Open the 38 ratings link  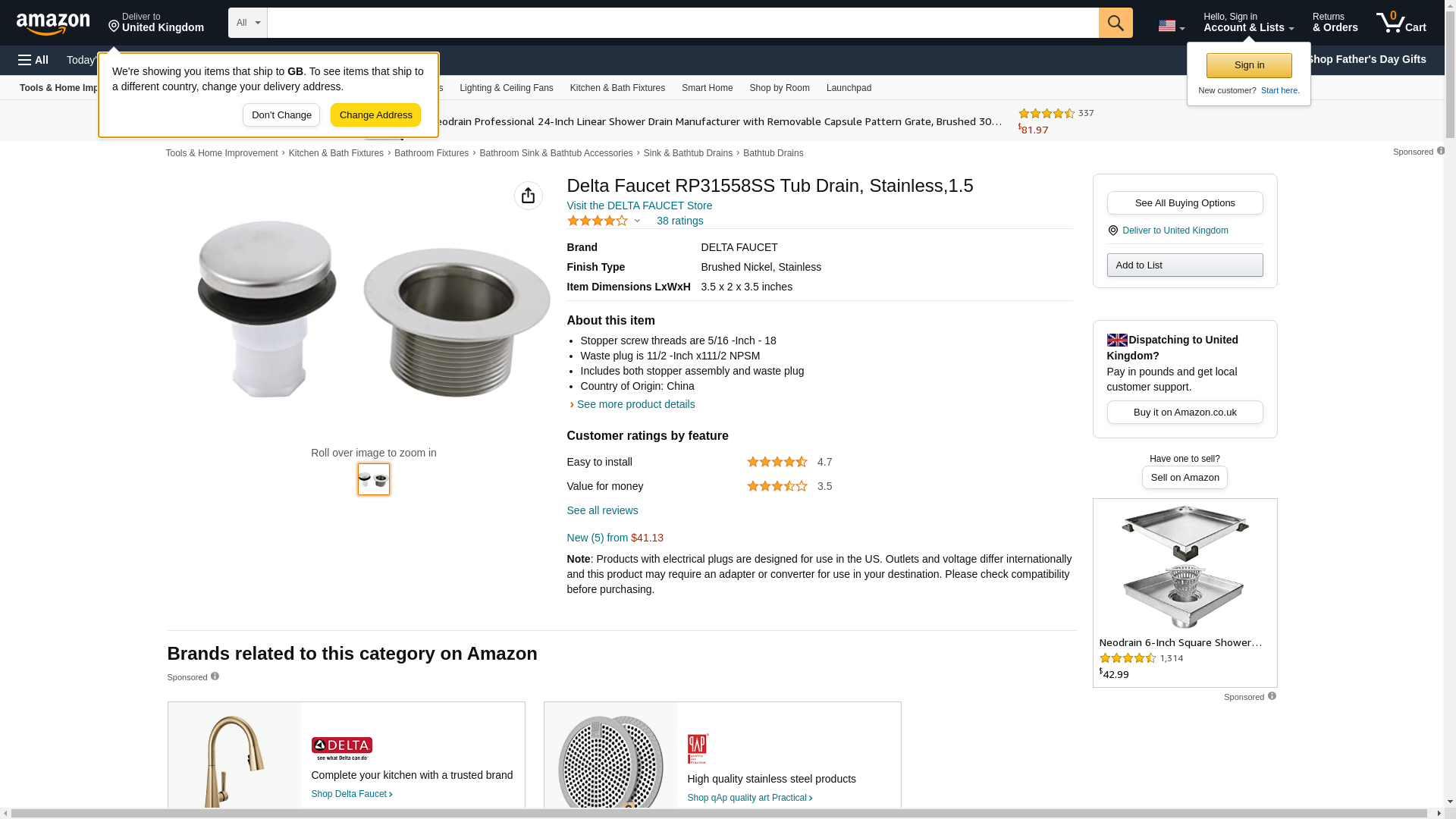pos(679,221)
